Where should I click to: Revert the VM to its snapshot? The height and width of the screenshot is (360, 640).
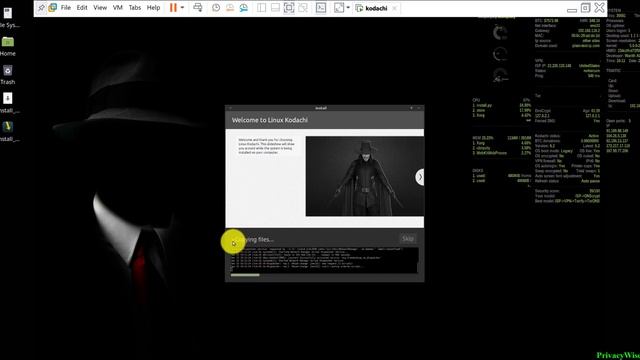click(230, 8)
